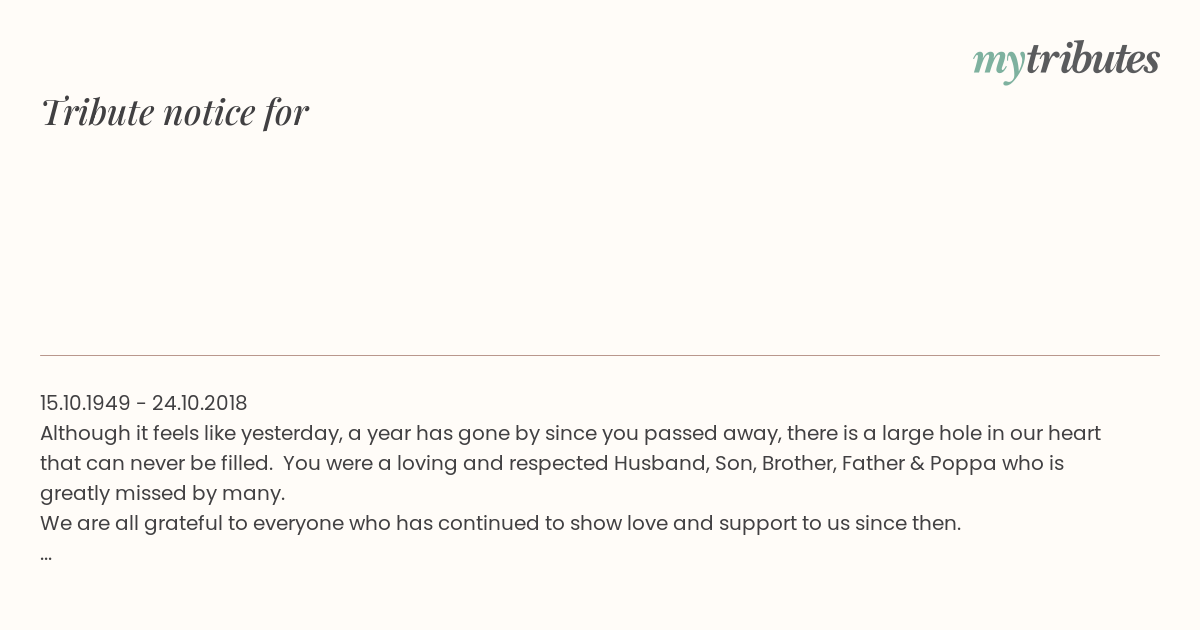Click the birth date 15.10.1949
This screenshot has width=1200, height=630.
pyautogui.click(x=85, y=403)
